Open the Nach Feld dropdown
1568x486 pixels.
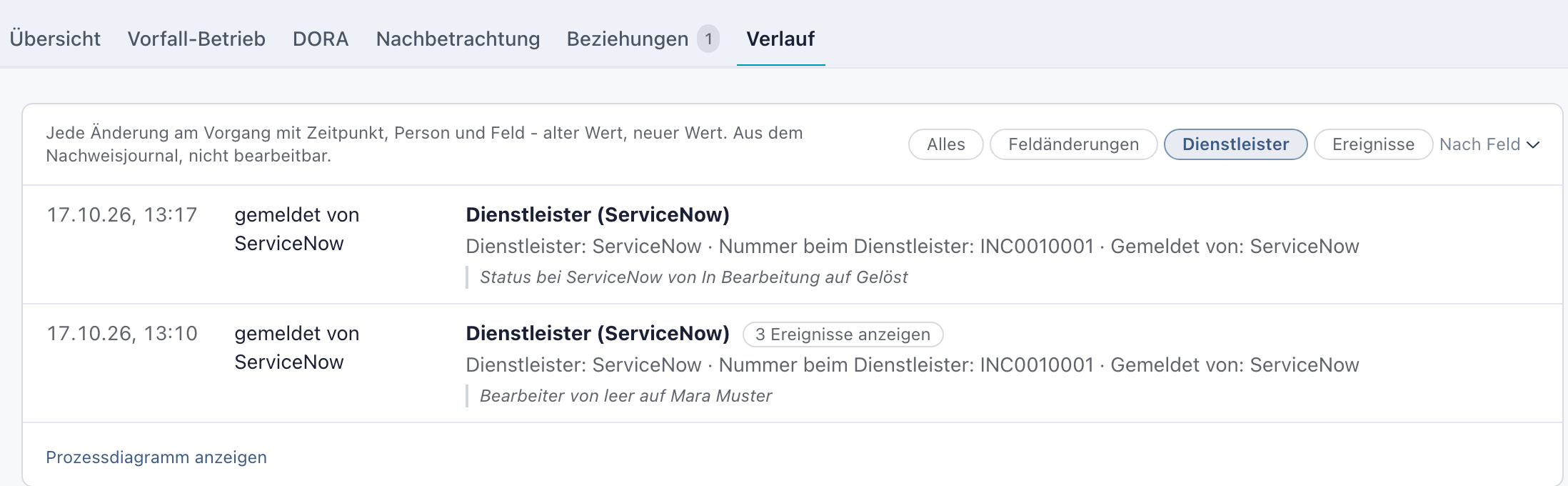(1489, 144)
